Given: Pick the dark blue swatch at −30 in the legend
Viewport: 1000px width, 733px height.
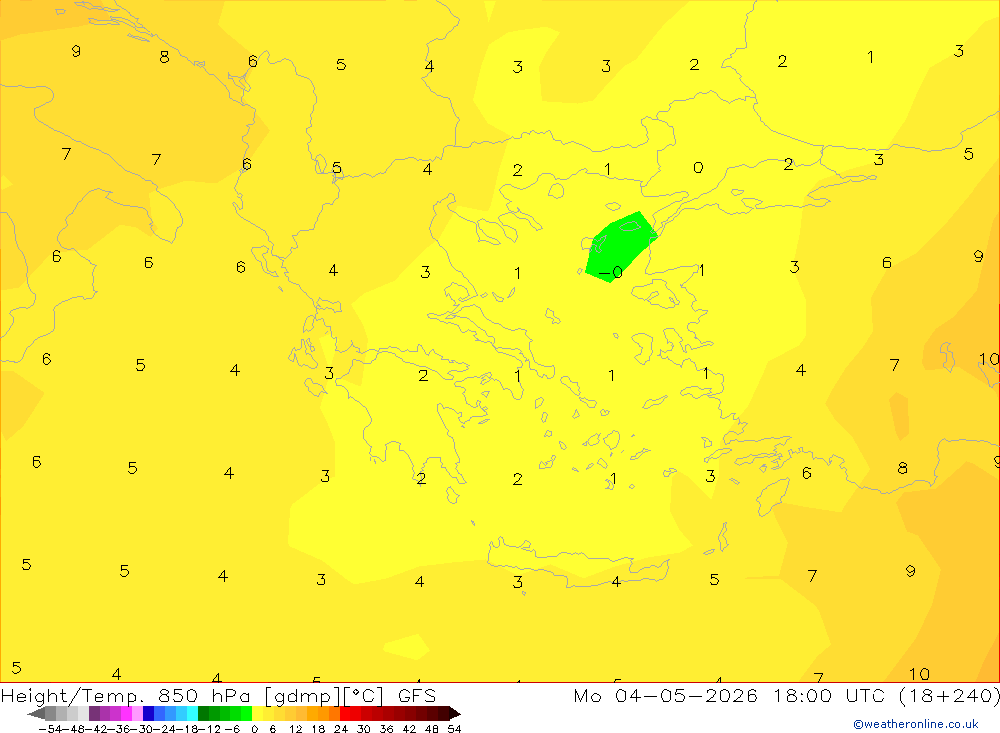Looking at the screenshot, I should [148, 714].
